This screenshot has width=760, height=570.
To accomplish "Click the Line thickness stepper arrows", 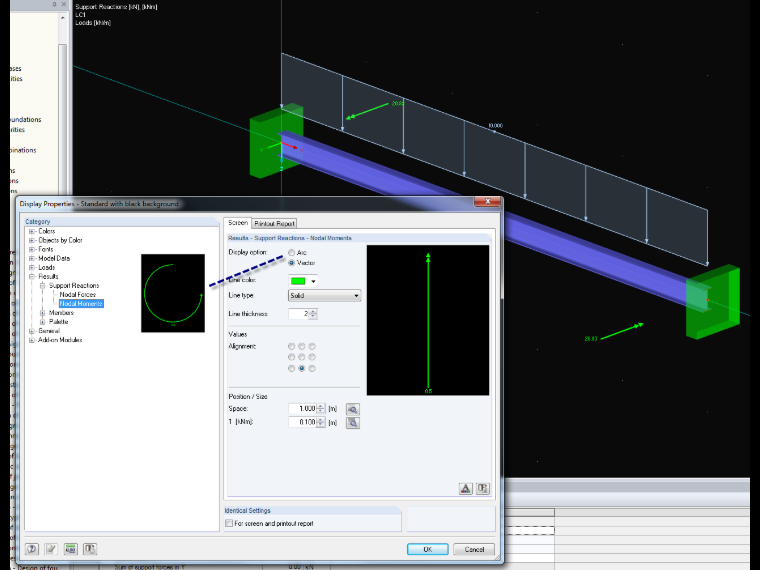I will [313, 314].
